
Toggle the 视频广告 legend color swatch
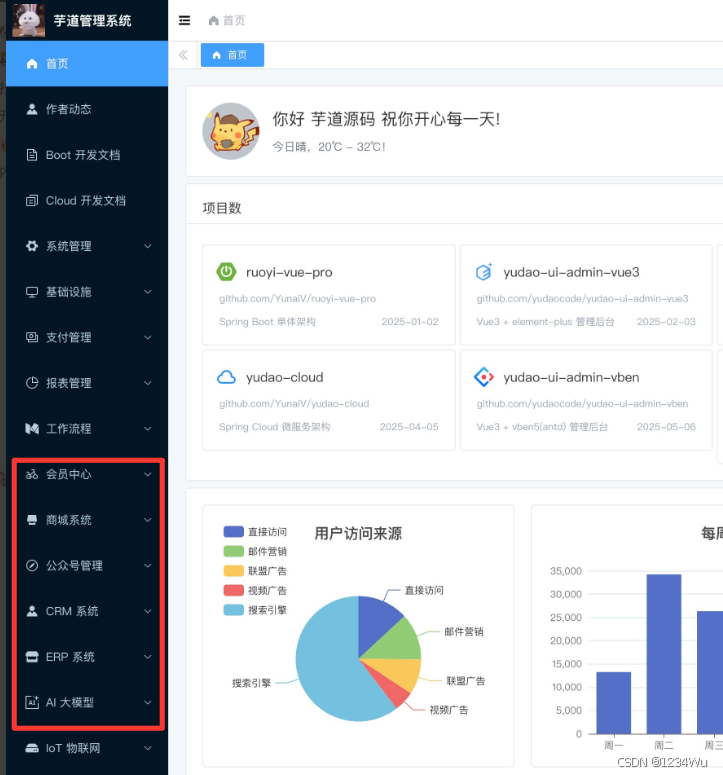click(234, 590)
